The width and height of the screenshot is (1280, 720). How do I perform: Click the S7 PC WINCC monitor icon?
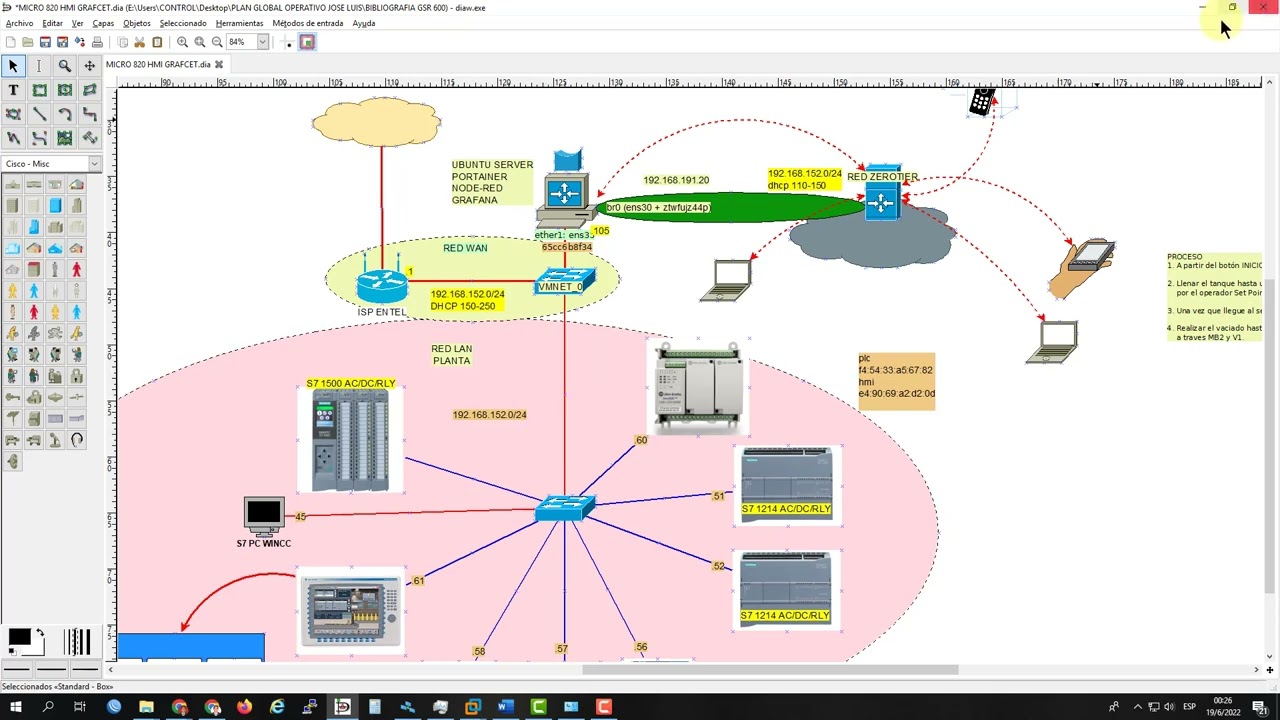[264, 516]
